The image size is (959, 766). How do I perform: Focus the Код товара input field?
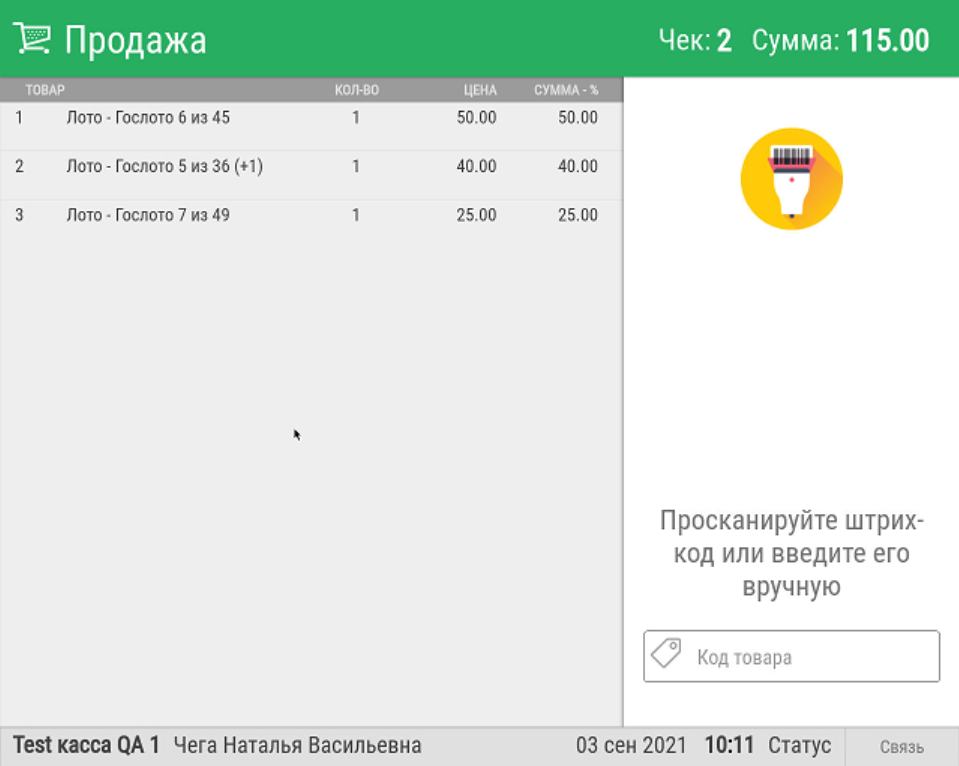pos(791,656)
